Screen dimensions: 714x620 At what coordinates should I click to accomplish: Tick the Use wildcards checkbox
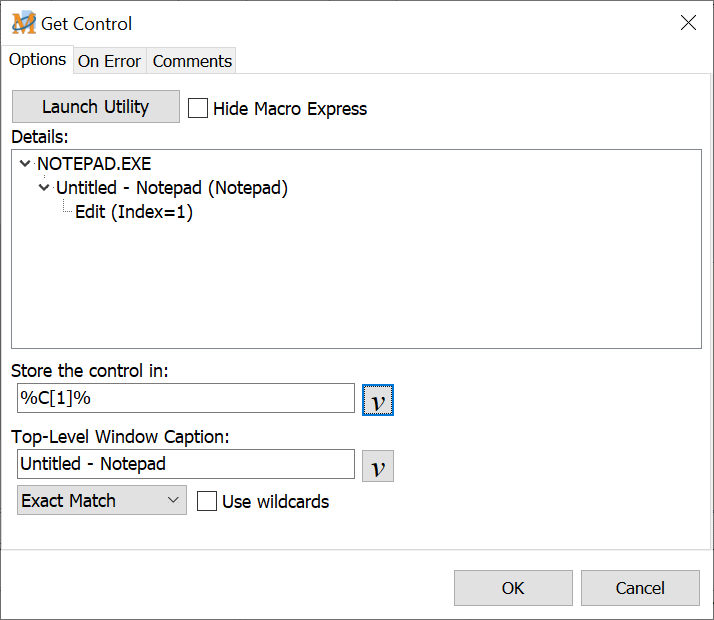(207, 501)
